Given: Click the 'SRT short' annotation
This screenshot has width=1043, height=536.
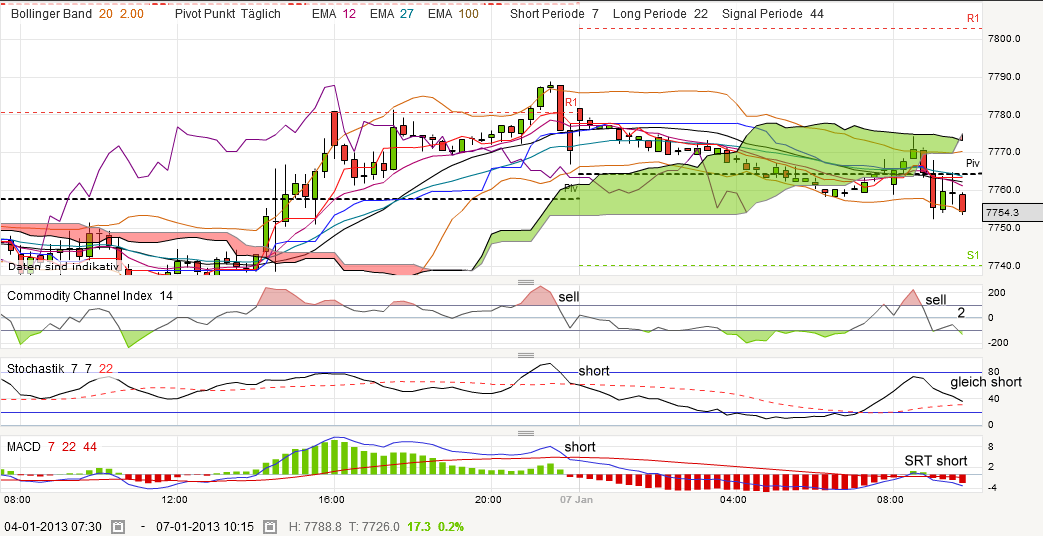Looking at the screenshot, I should tap(936, 461).
